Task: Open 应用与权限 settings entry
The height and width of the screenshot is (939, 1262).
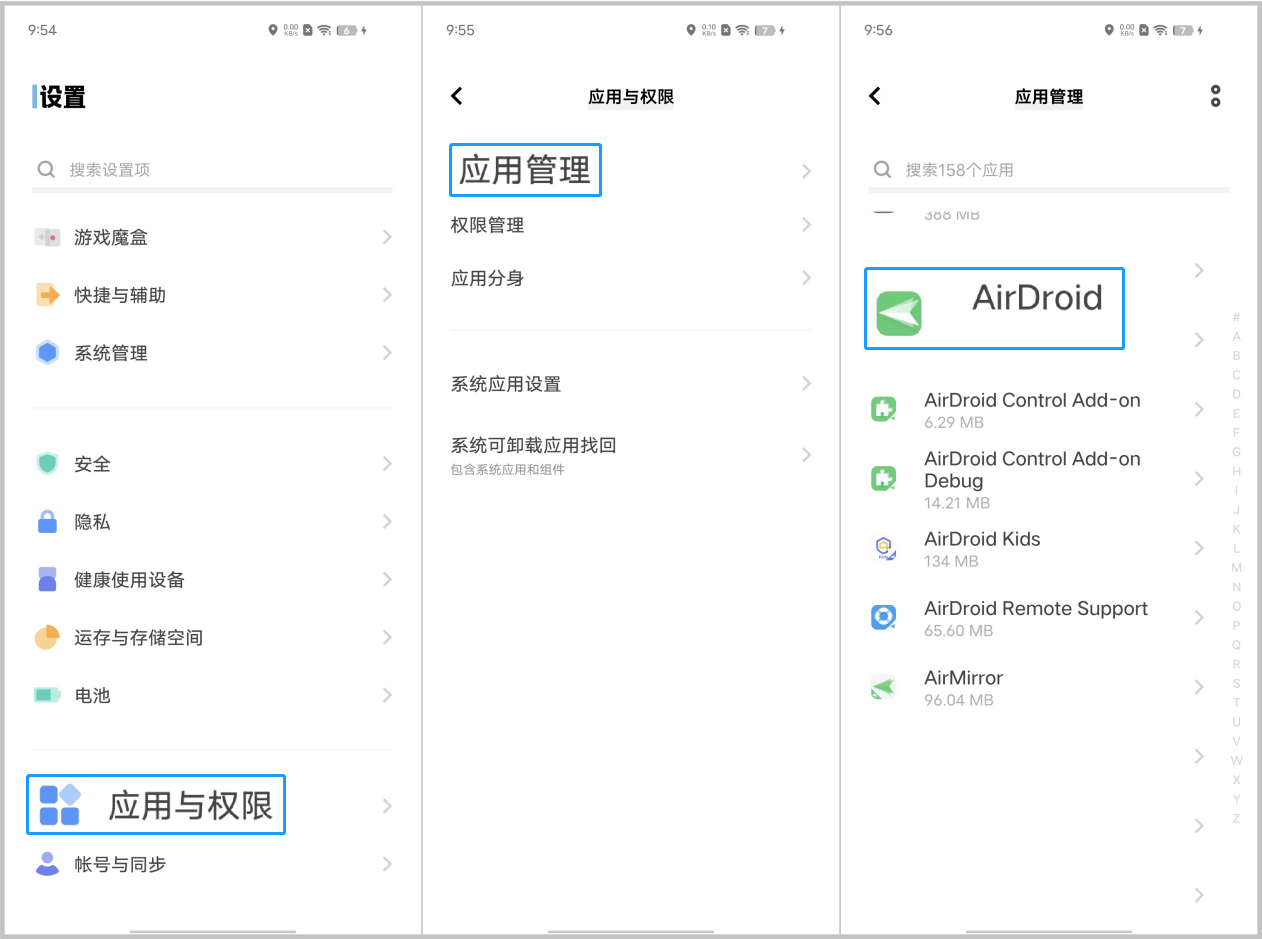Action: tap(212, 805)
